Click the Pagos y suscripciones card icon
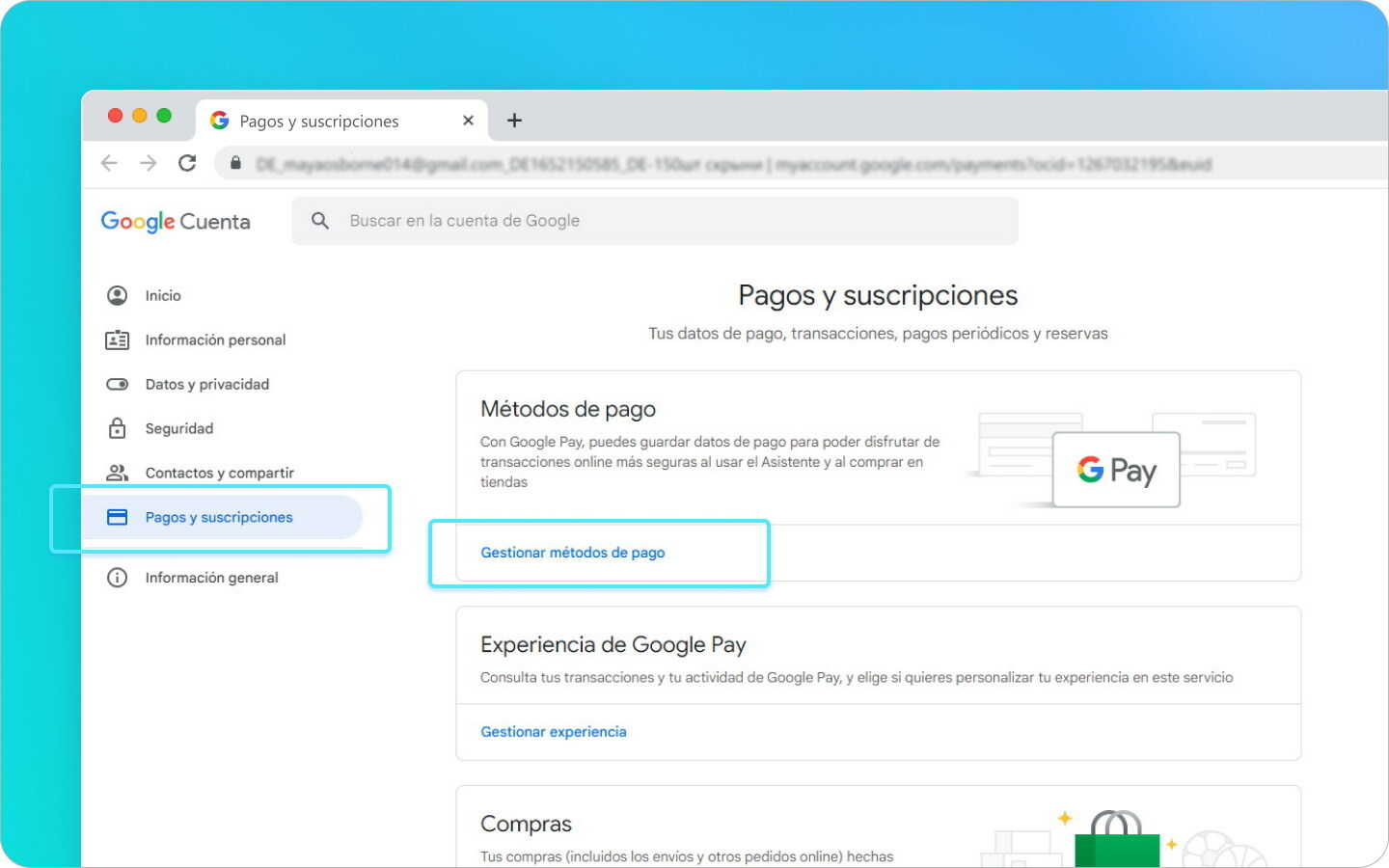Image resolution: width=1389 pixels, height=868 pixels. [117, 517]
